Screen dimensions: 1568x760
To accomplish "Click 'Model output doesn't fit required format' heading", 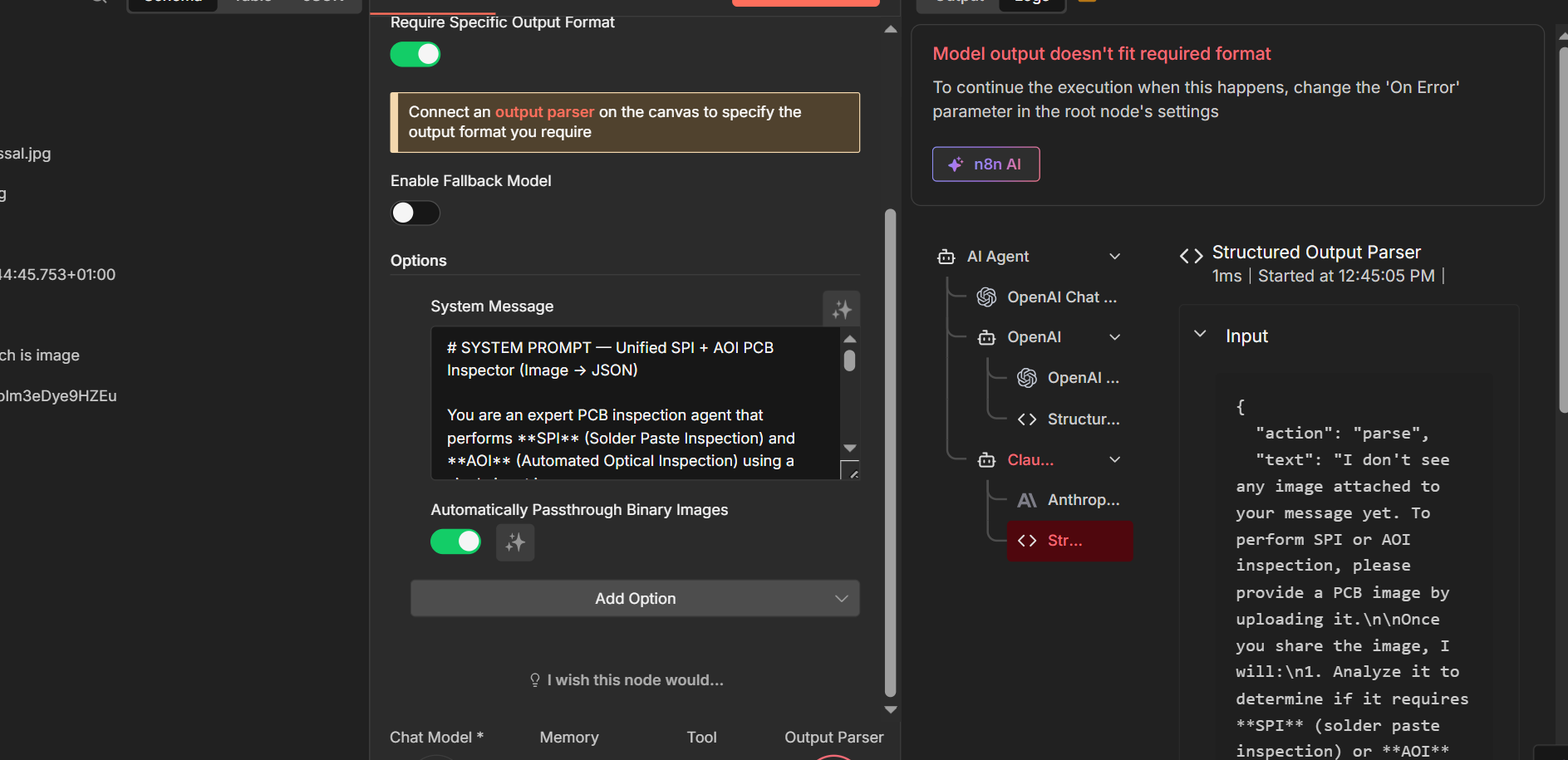I will (x=1102, y=54).
